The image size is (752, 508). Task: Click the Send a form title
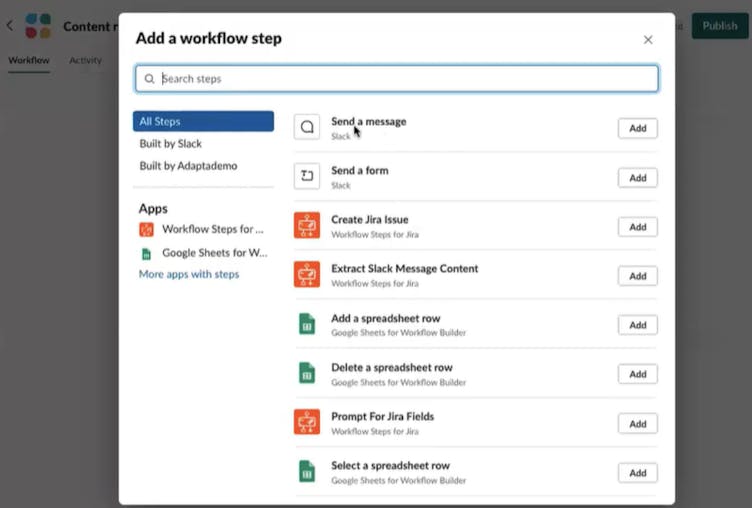pos(360,170)
